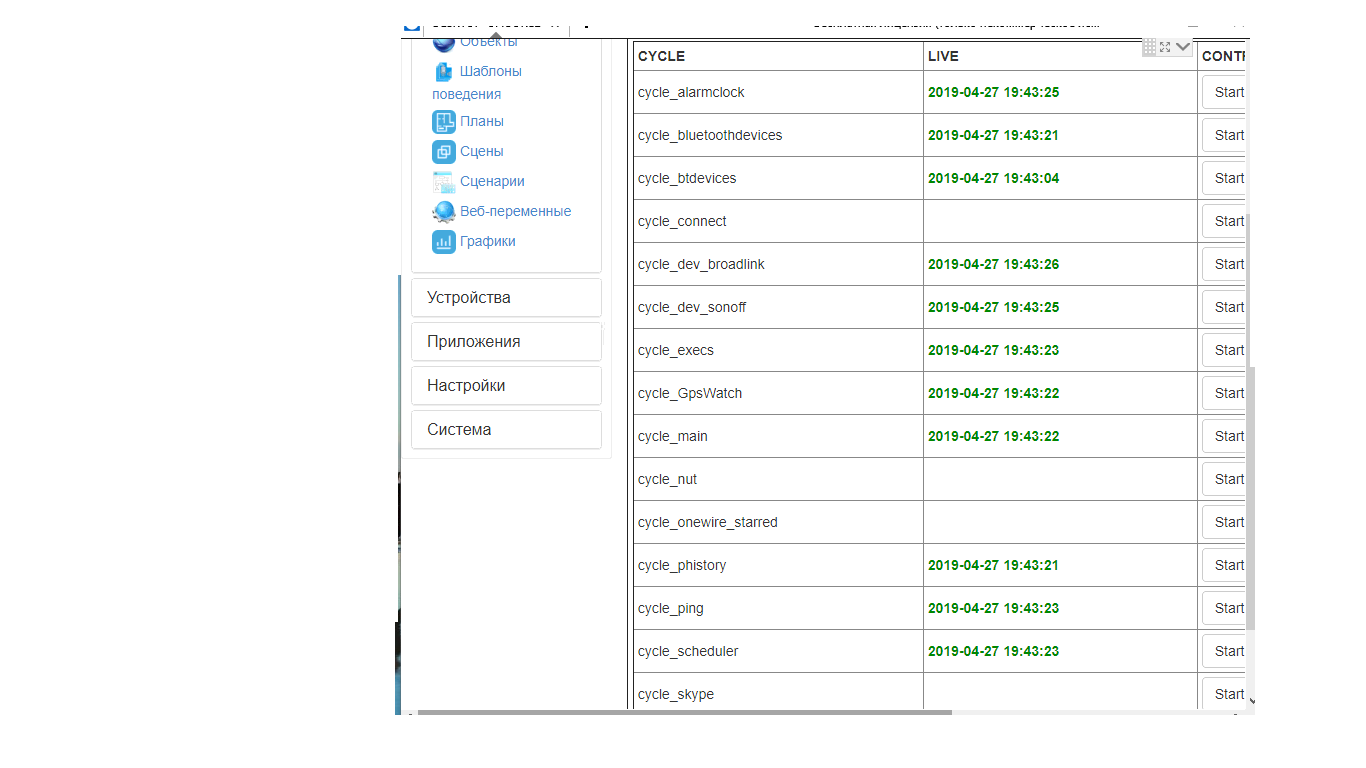Open the Сцены link
The height and width of the screenshot is (768, 1366).
coord(482,151)
